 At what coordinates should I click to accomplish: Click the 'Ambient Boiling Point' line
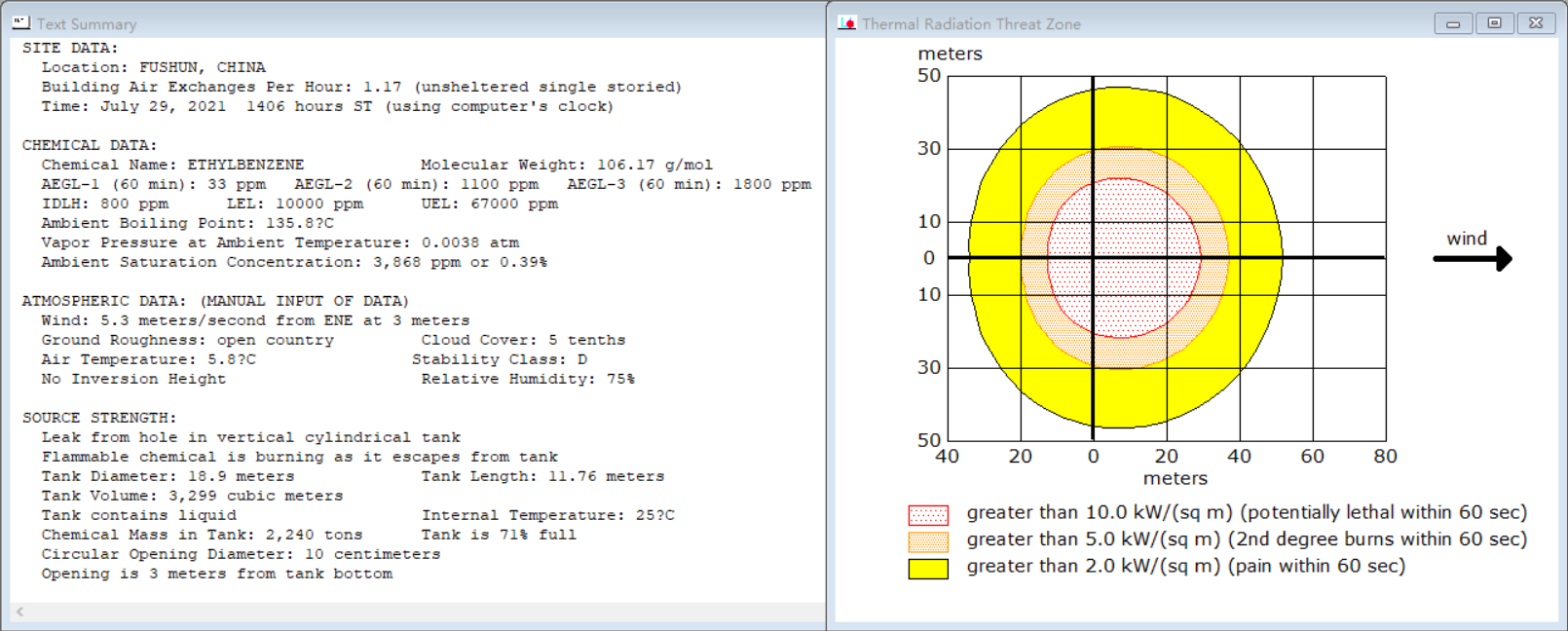click(187, 223)
